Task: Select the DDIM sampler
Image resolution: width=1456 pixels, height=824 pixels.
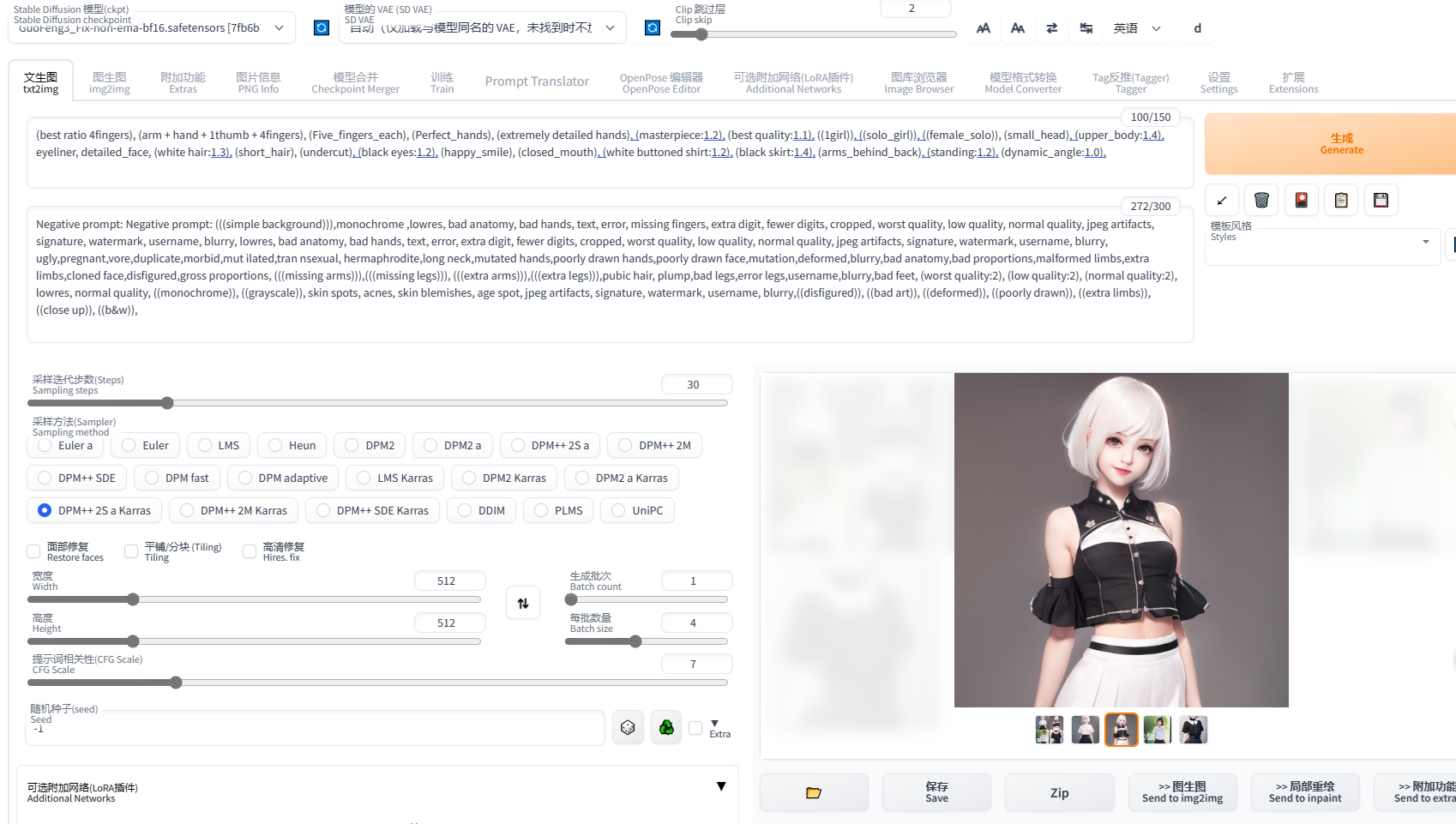Action: click(x=481, y=510)
